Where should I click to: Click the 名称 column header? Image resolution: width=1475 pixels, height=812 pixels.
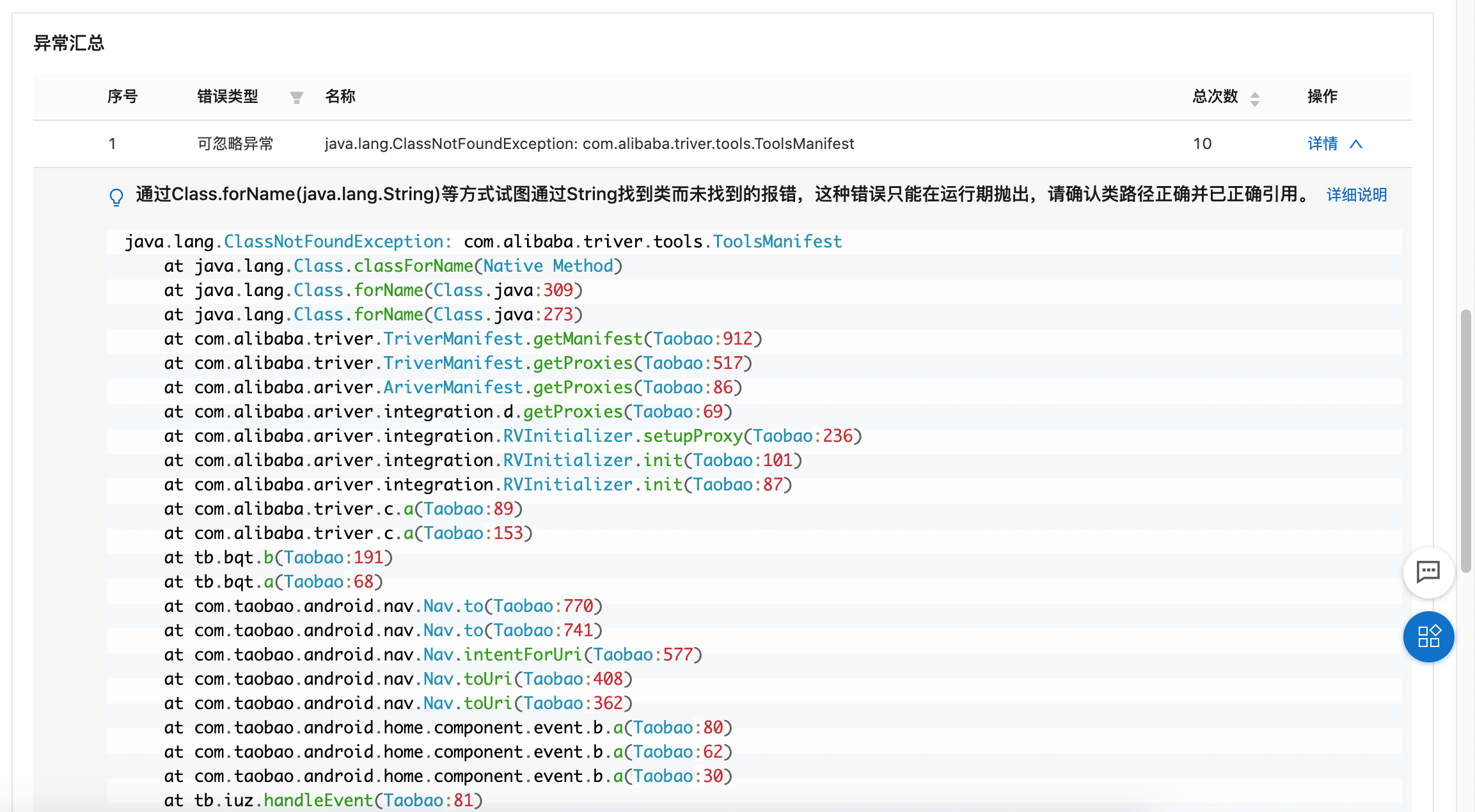coord(340,97)
